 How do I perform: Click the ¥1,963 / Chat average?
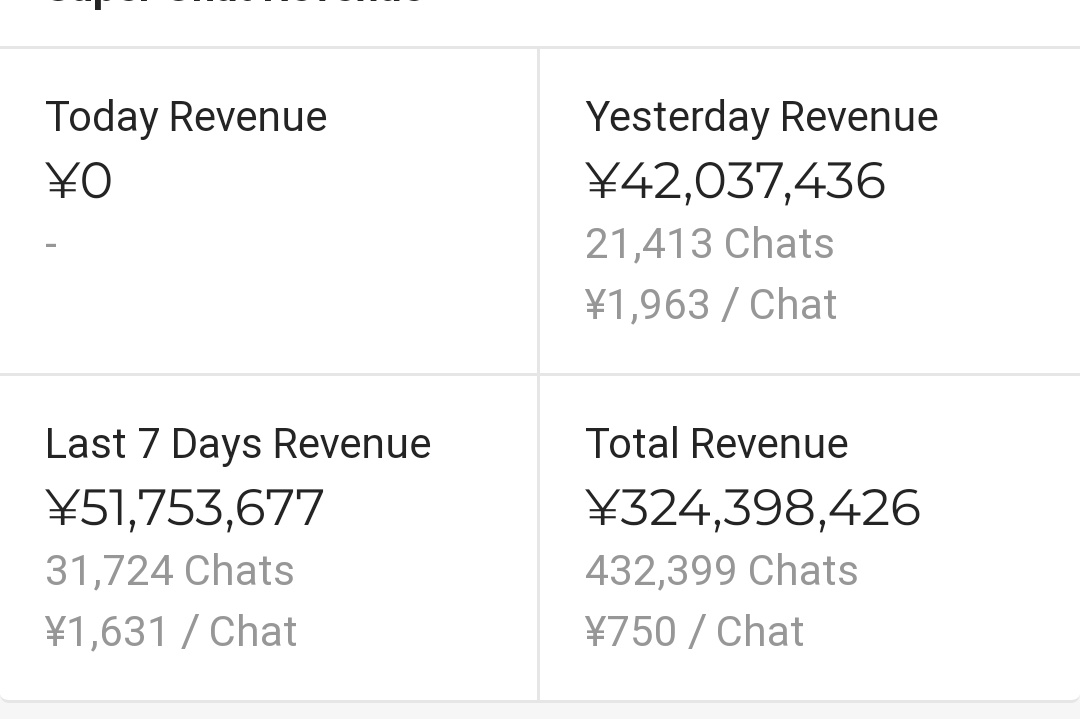pos(710,305)
